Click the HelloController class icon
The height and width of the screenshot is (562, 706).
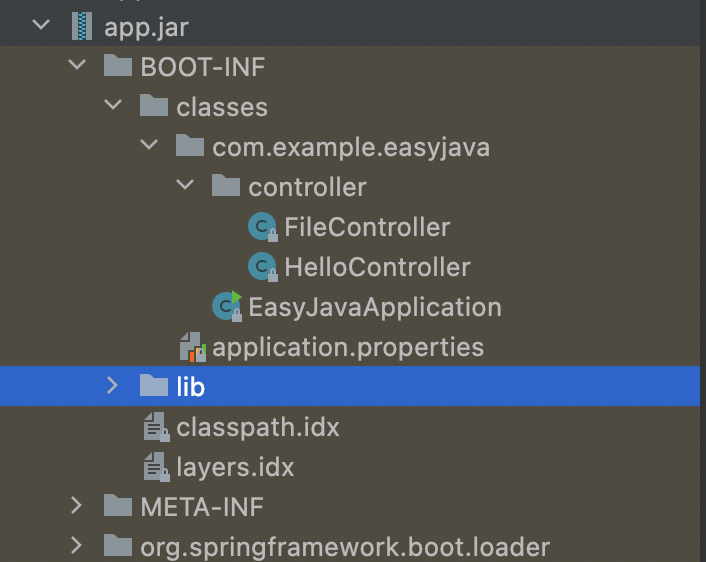click(261, 267)
